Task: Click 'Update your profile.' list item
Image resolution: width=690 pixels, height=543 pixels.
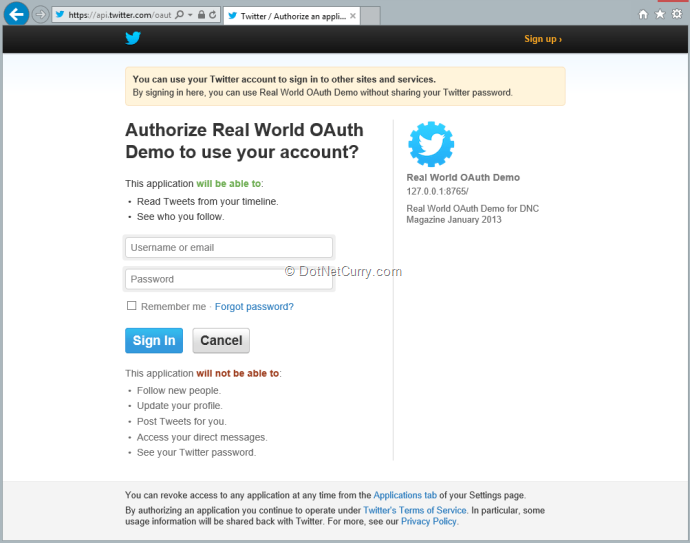Action: point(180,406)
